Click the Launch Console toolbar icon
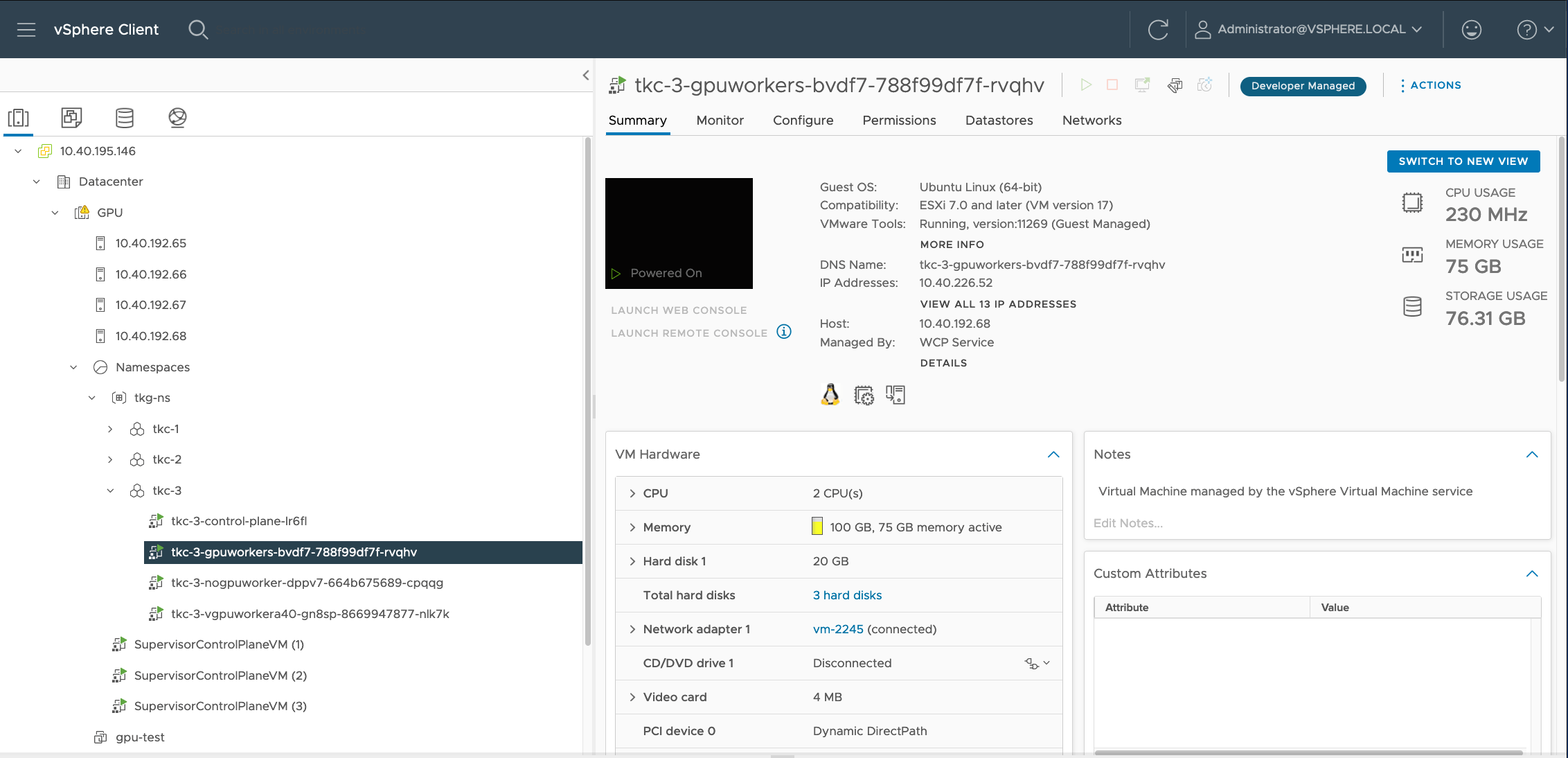 [1142, 85]
